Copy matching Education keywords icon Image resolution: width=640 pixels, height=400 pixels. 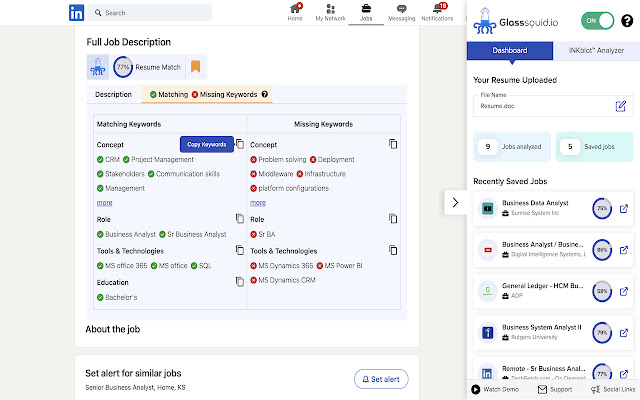[x=240, y=281]
